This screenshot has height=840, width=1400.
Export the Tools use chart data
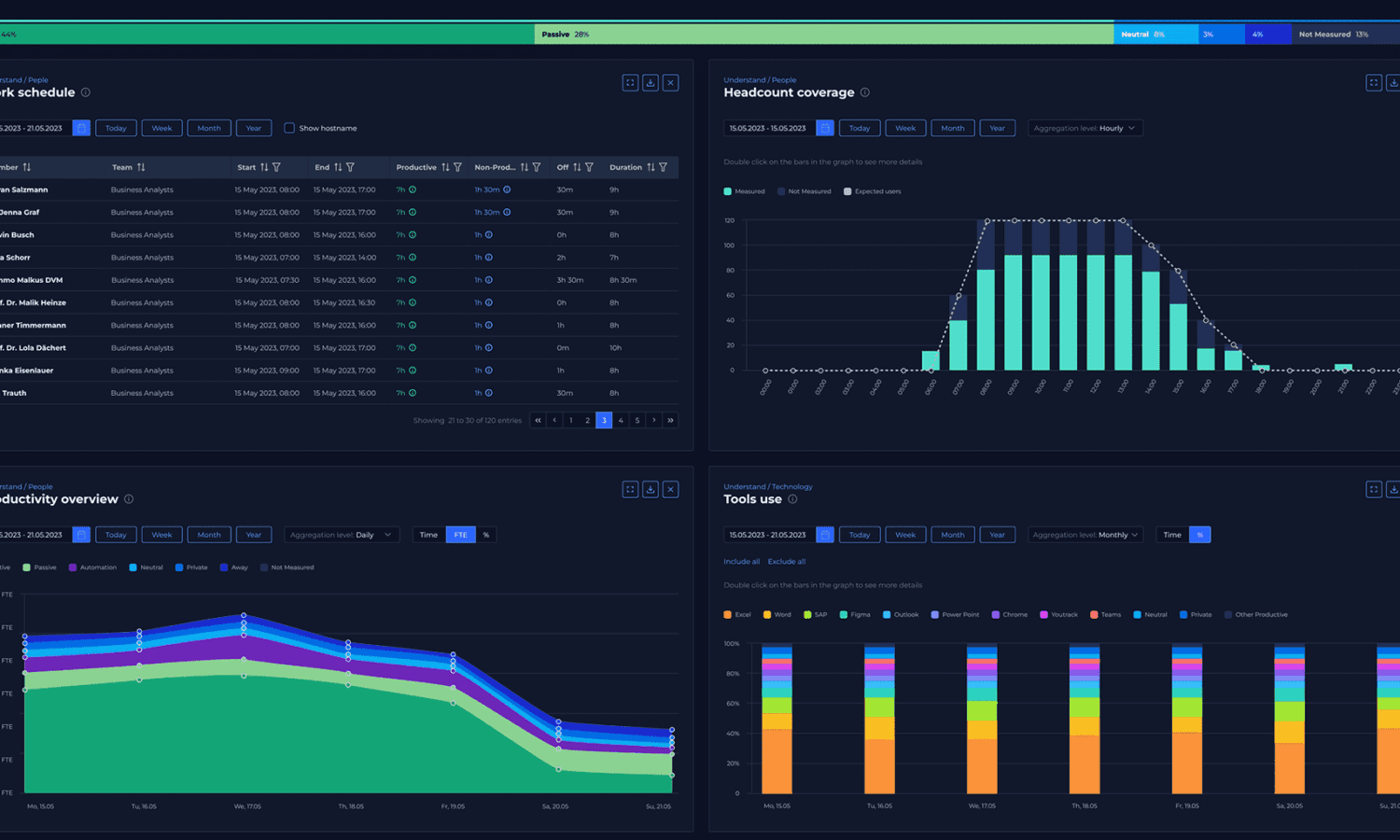(x=1393, y=489)
